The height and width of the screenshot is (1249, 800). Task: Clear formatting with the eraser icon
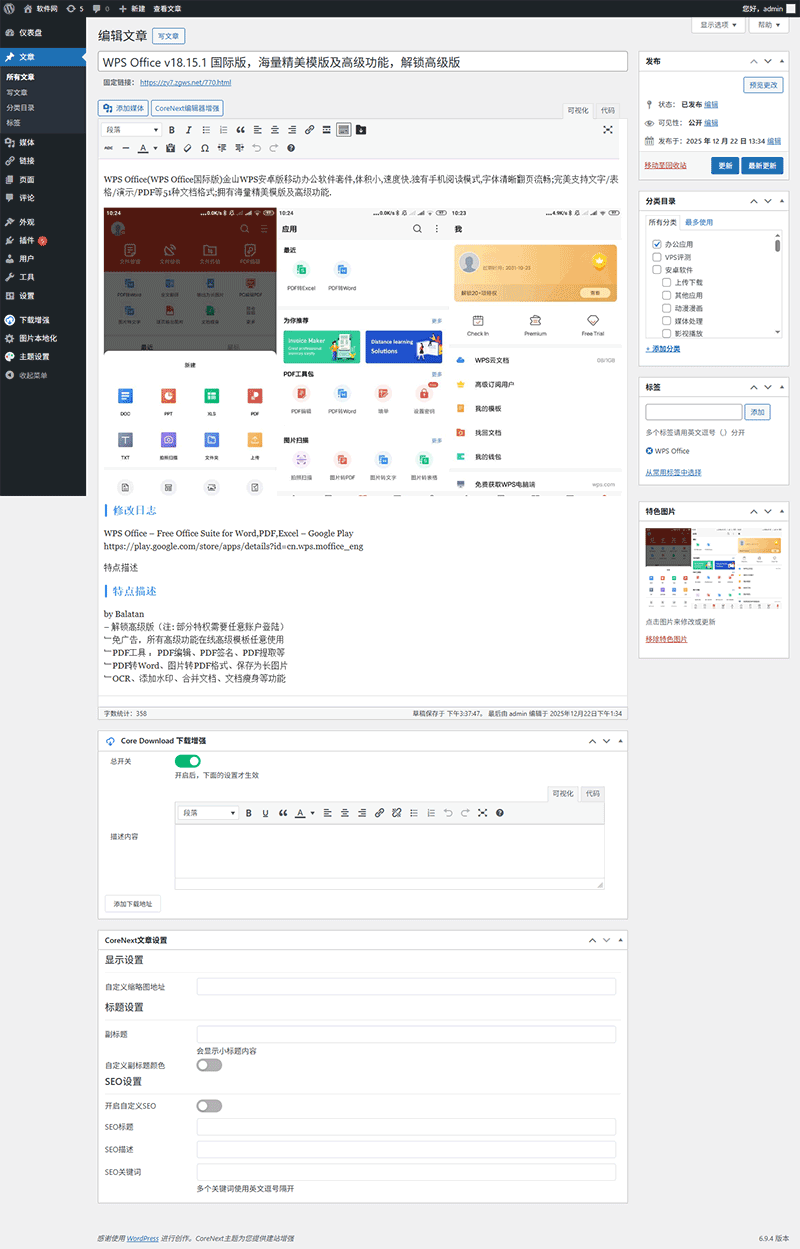(x=187, y=148)
